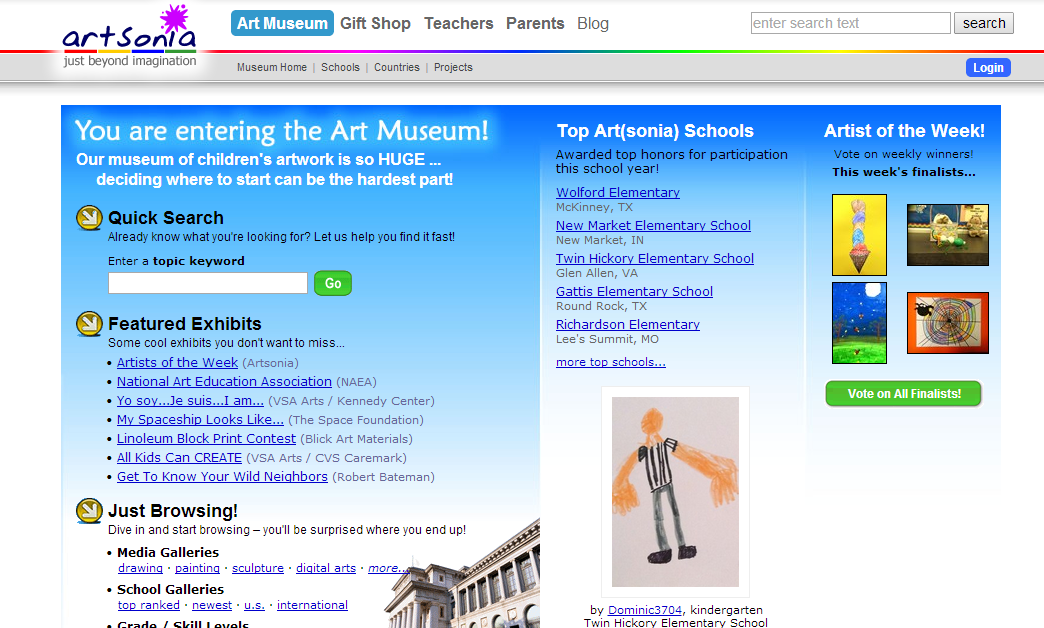Open u.s. school galleries link
1044x628 pixels.
click(x=254, y=605)
